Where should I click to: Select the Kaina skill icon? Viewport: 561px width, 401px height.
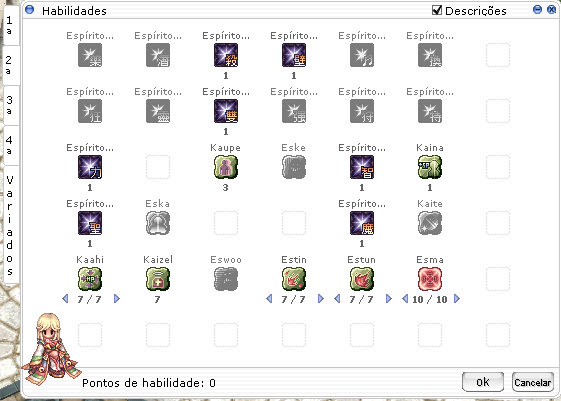pyautogui.click(x=430, y=167)
